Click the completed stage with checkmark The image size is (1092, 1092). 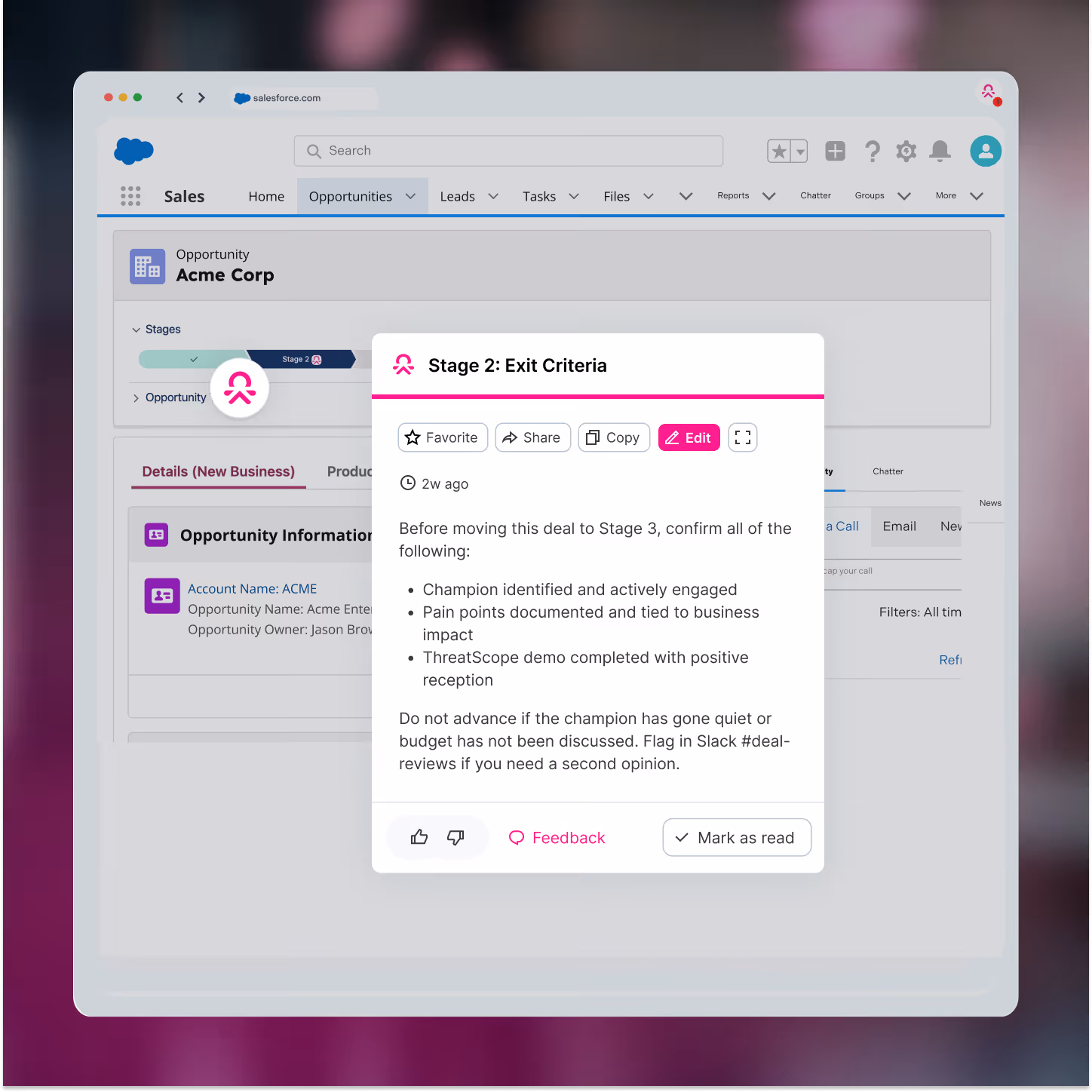click(x=193, y=359)
